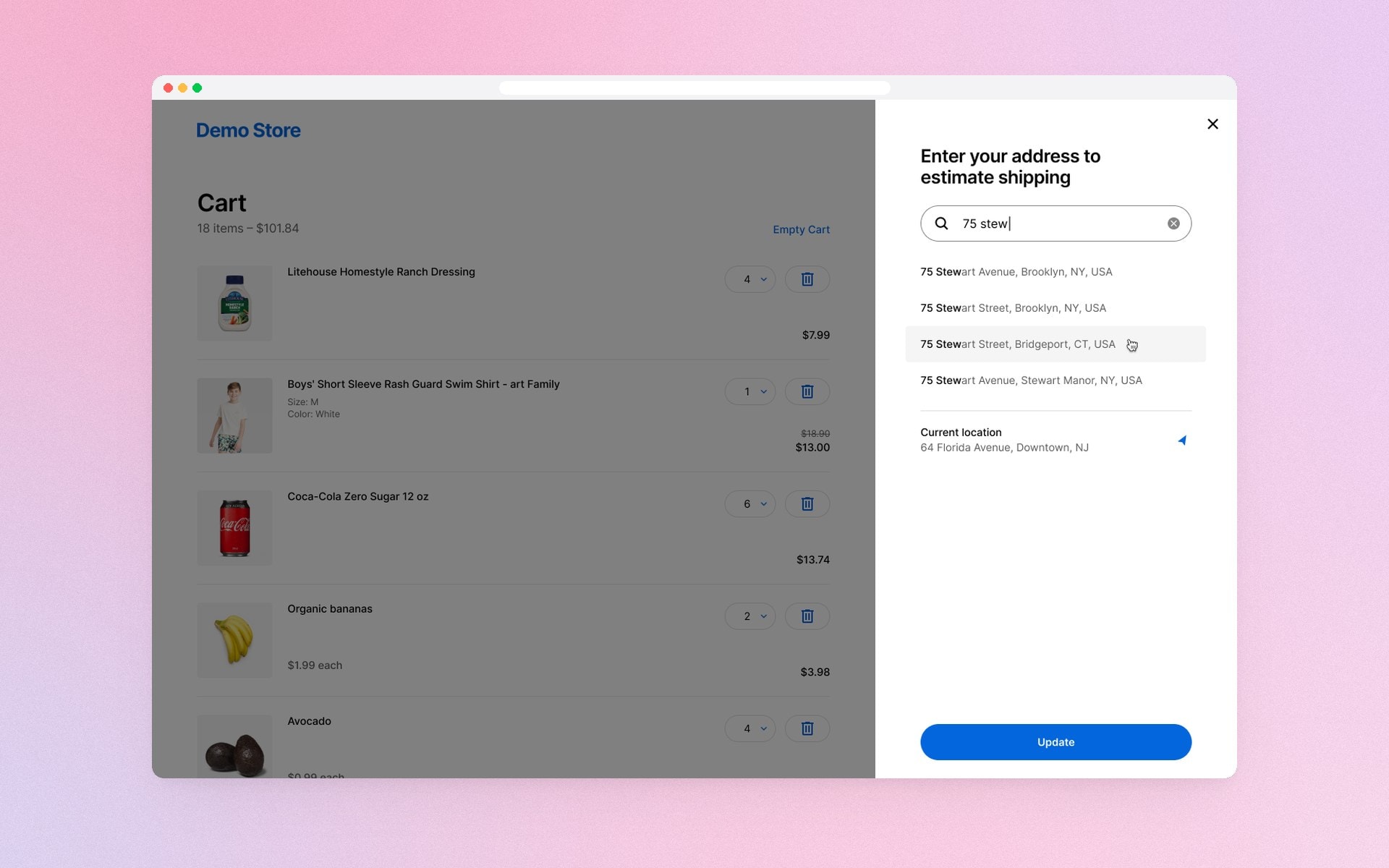Viewport: 1389px width, 868px height.
Task: Open Coca-Cola quantity dropdown showing 6
Action: 750,503
